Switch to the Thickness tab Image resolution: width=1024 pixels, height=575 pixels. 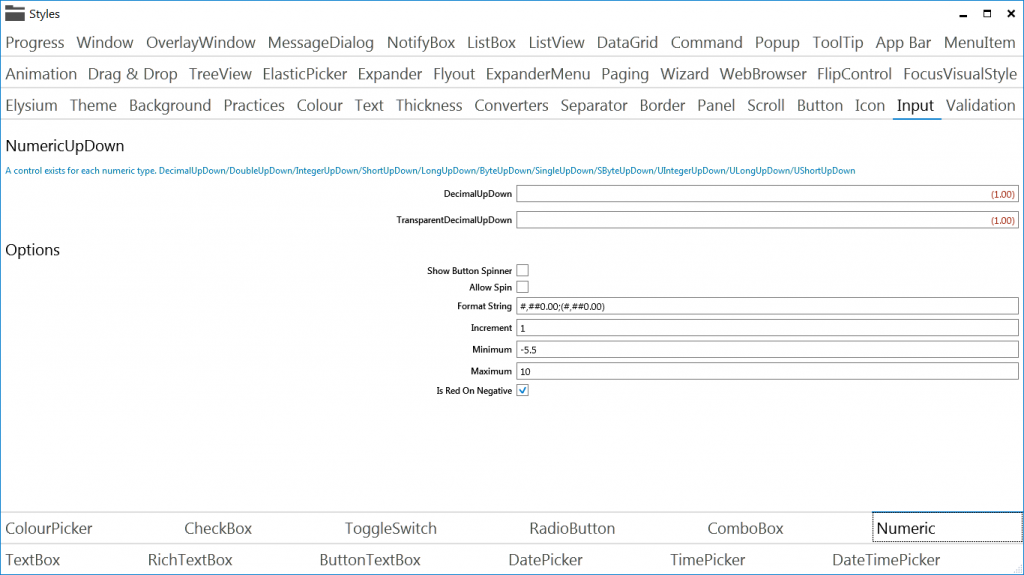(x=429, y=105)
